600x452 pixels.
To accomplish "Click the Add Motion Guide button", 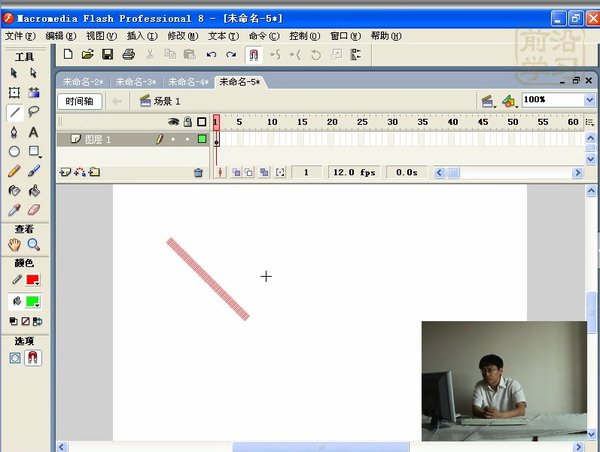I will pos(80,173).
